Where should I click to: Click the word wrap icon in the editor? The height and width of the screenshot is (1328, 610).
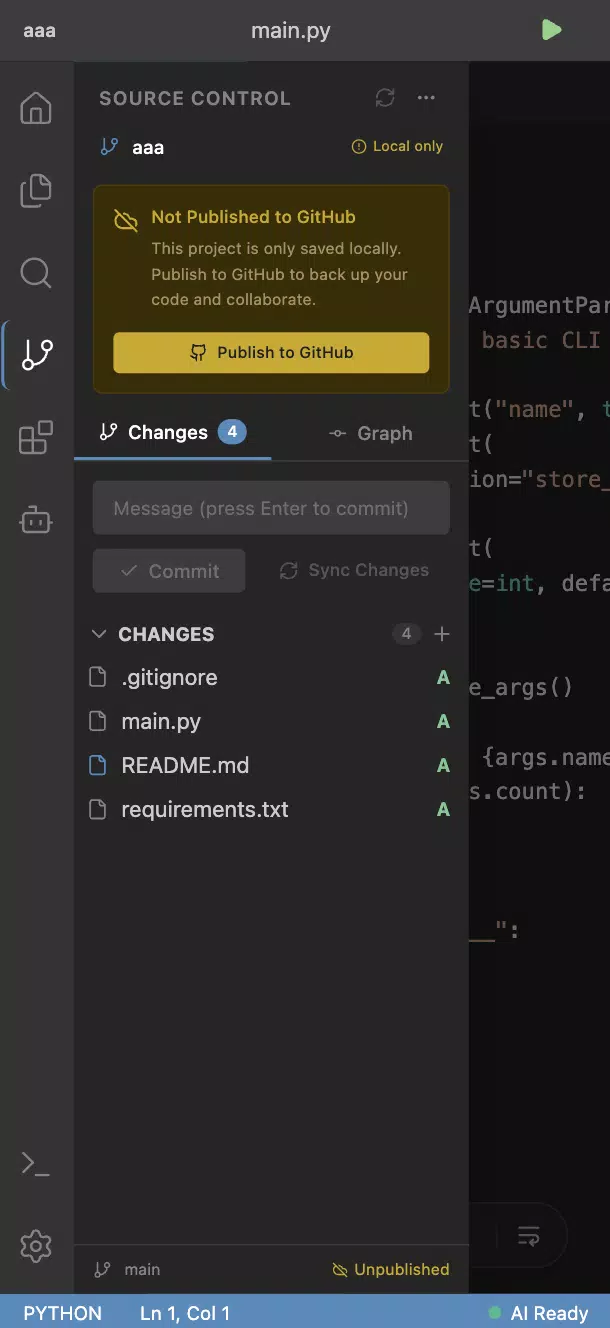(529, 1236)
